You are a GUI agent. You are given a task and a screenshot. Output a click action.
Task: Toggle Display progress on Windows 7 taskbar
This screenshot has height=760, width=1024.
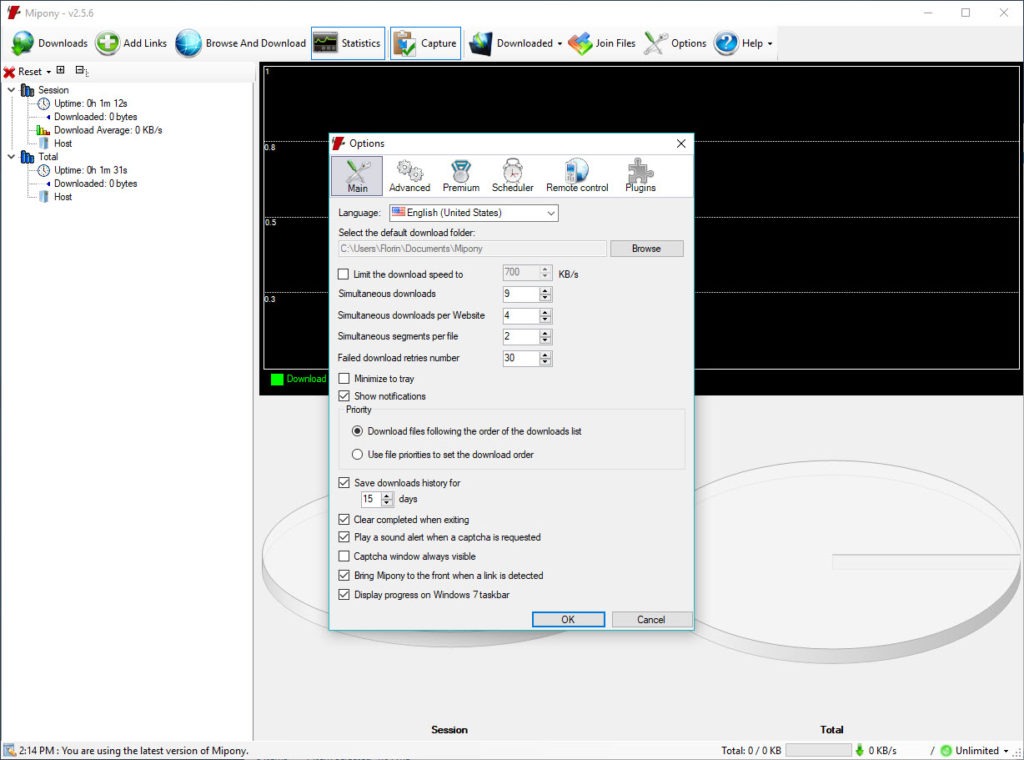pos(344,595)
